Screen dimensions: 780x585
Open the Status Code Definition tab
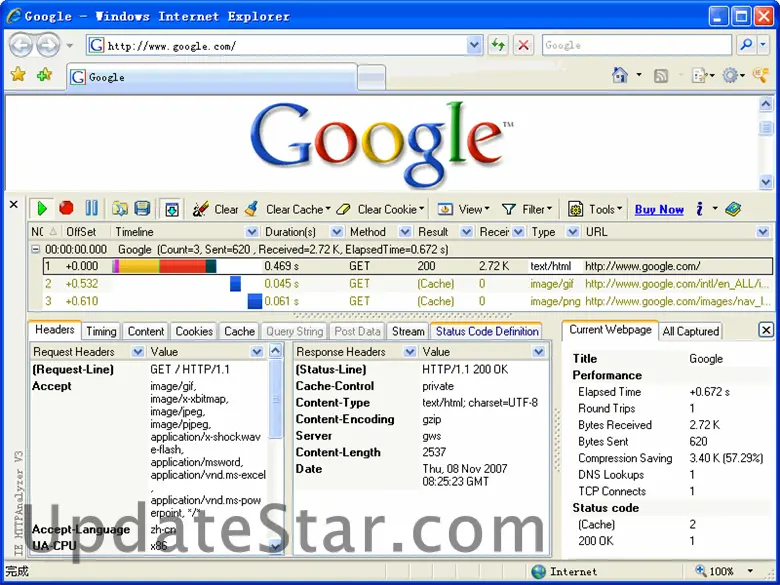[487, 331]
